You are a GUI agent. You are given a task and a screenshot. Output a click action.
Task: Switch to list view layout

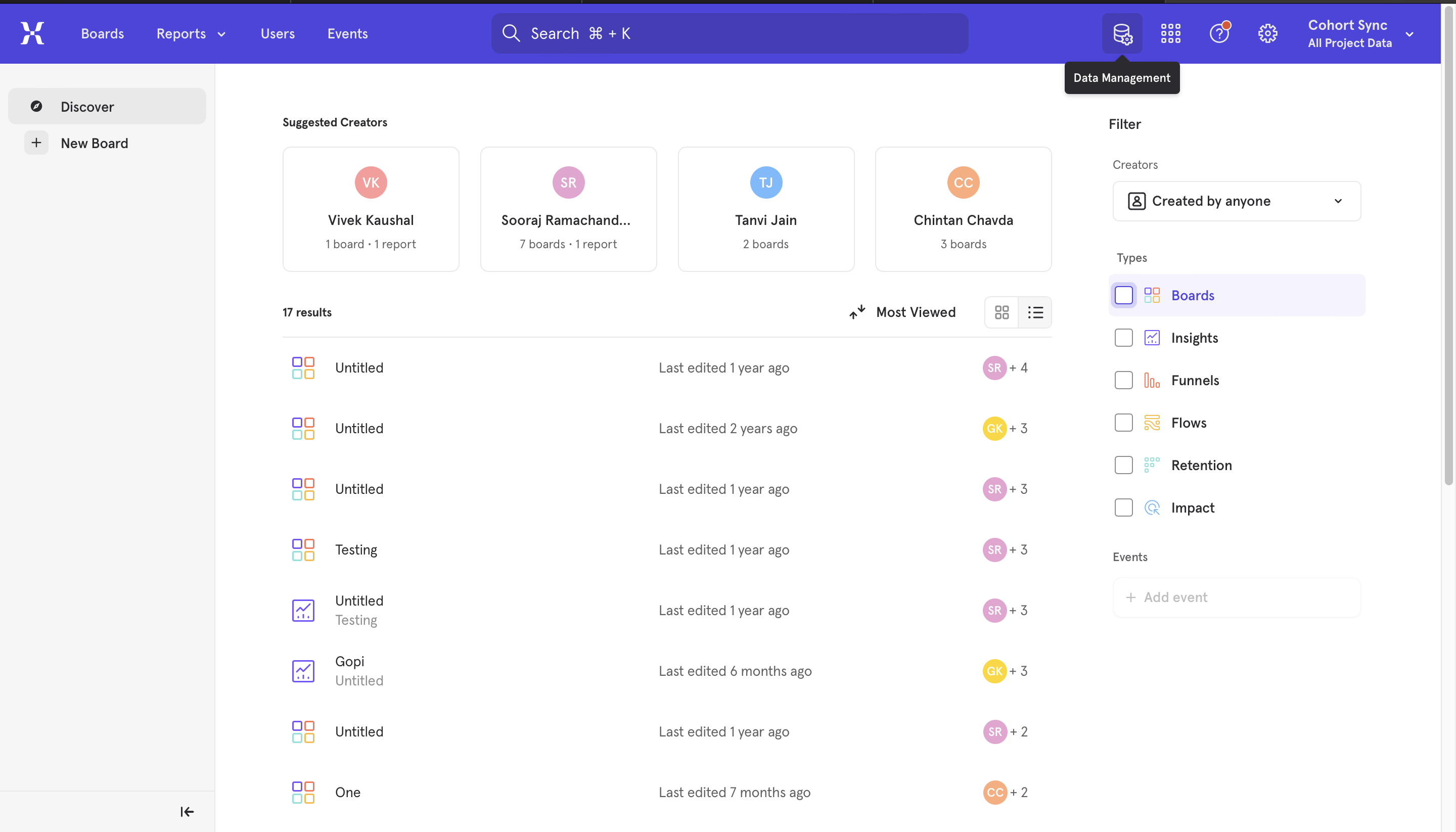(x=1035, y=312)
